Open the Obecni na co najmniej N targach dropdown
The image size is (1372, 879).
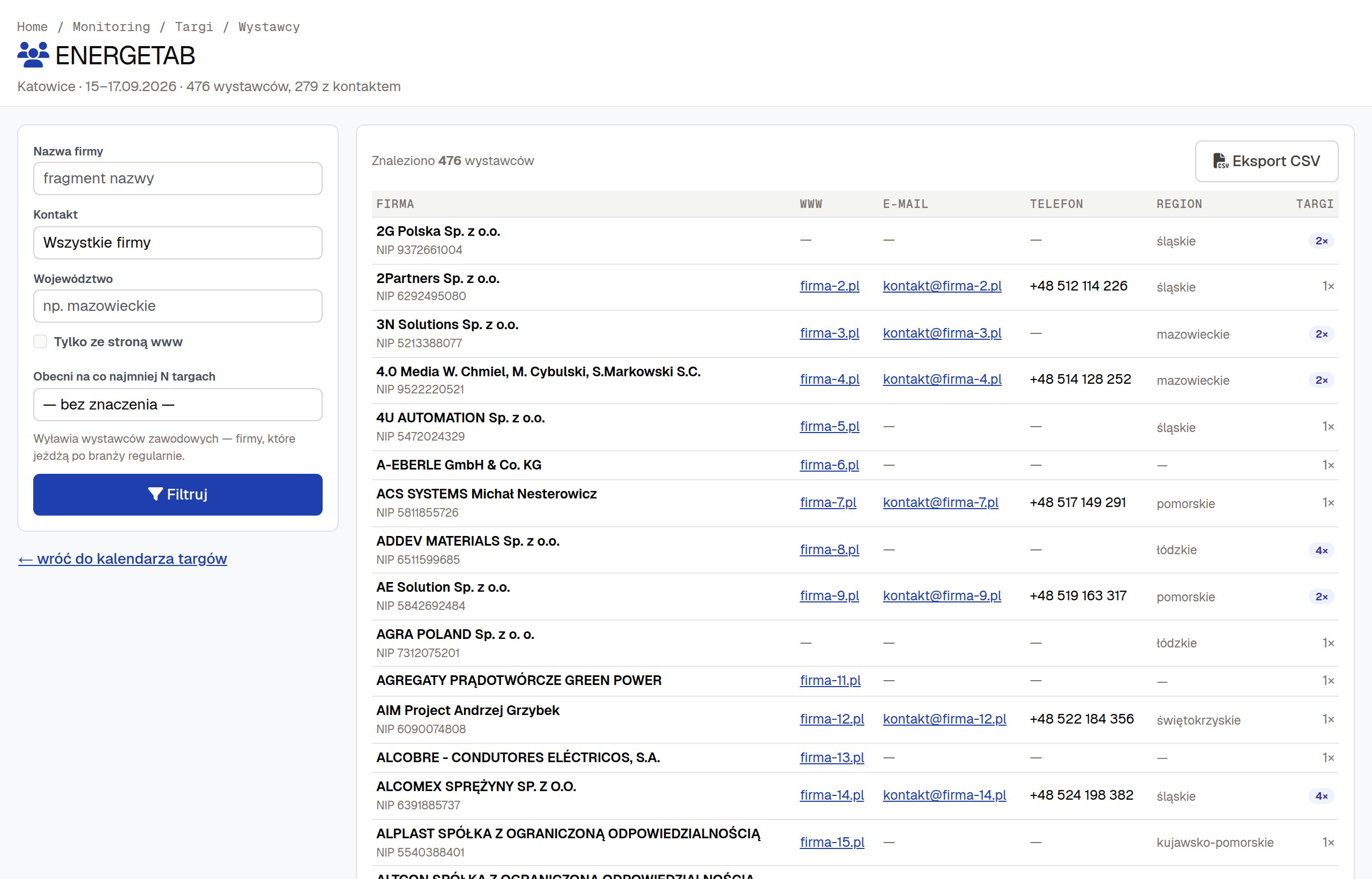click(177, 405)
